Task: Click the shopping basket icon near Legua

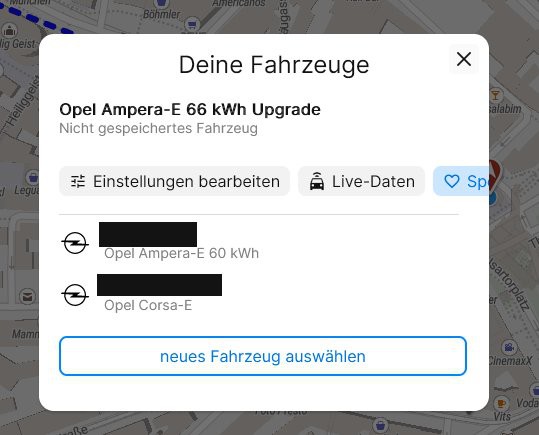Action: [33, 177]
